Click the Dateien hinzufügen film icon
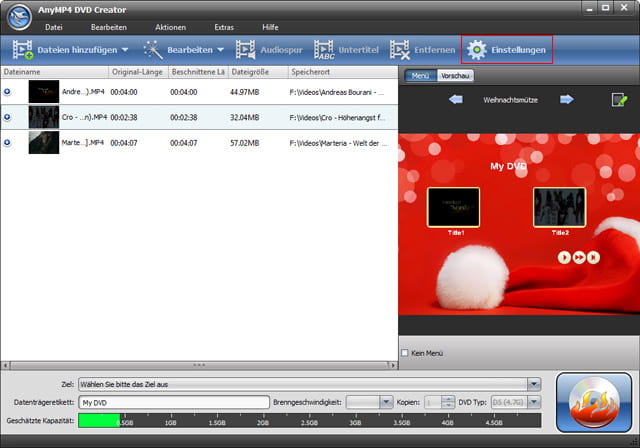640x448 pixels. click(22, 50)
